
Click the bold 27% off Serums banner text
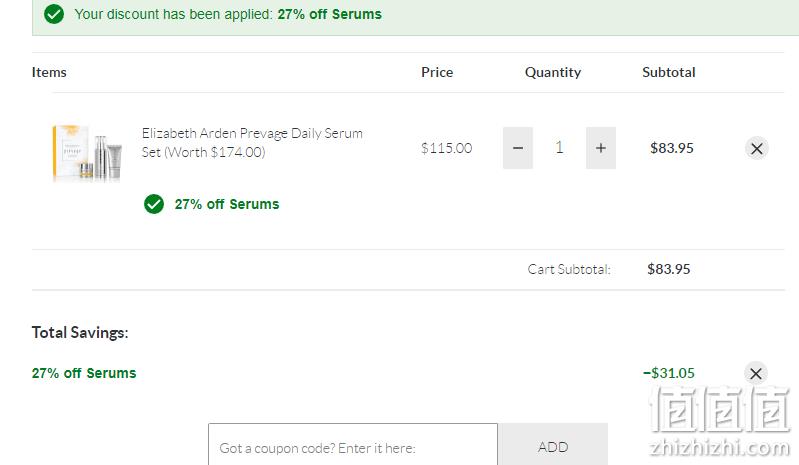(x=329, y=14)
